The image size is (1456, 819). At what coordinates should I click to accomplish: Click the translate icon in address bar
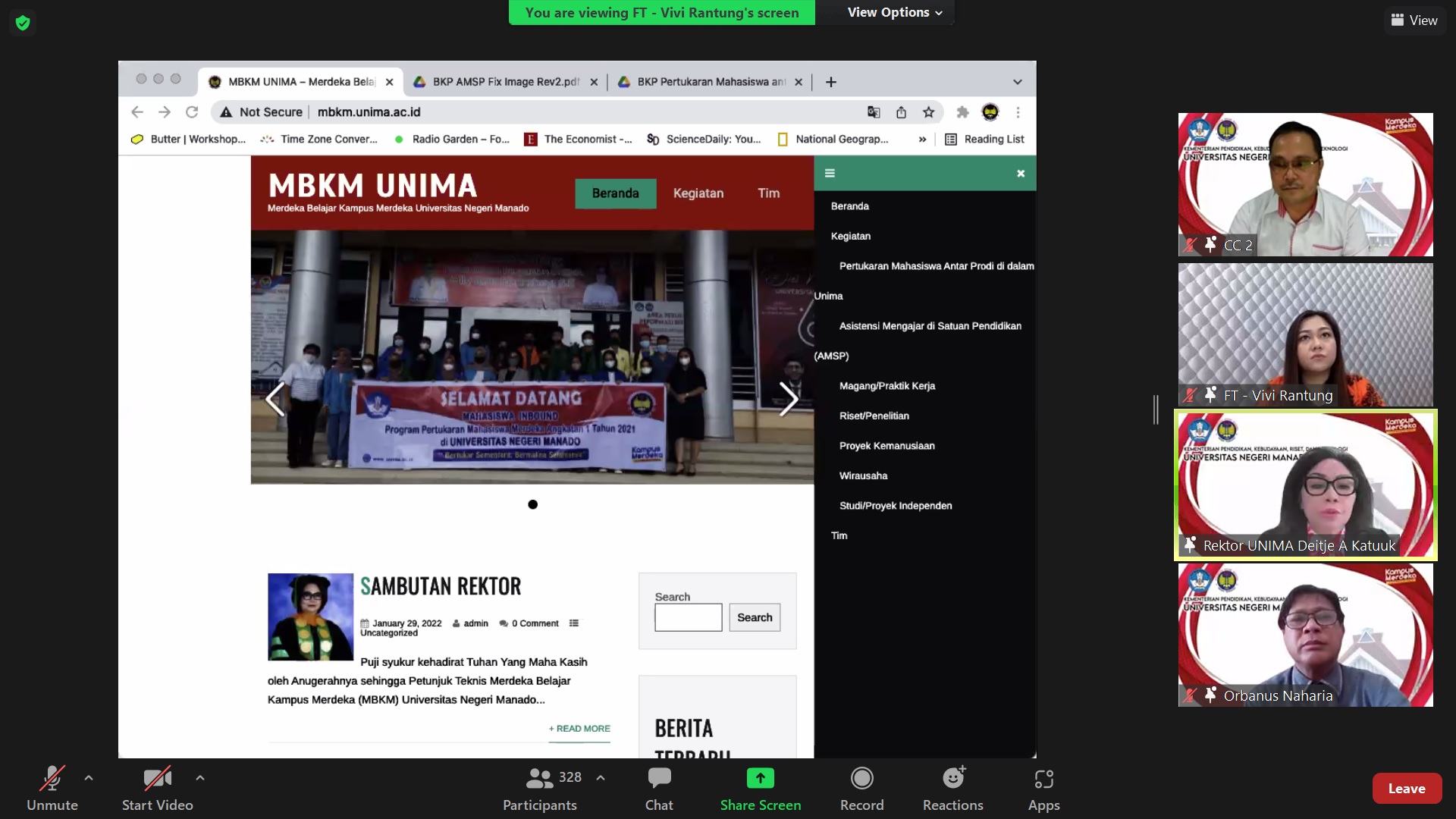point(874,112)
